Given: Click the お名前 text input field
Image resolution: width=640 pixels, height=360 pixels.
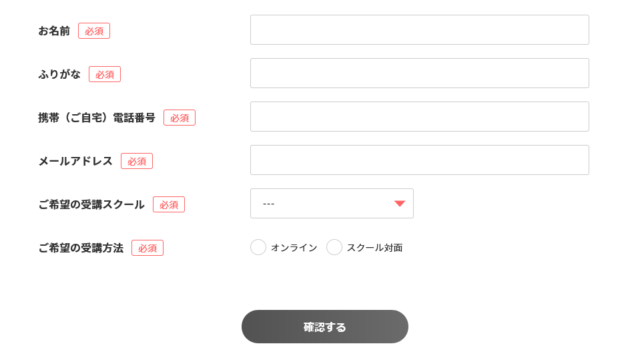Looking at the screenshot, I should (x=419, y=30).
